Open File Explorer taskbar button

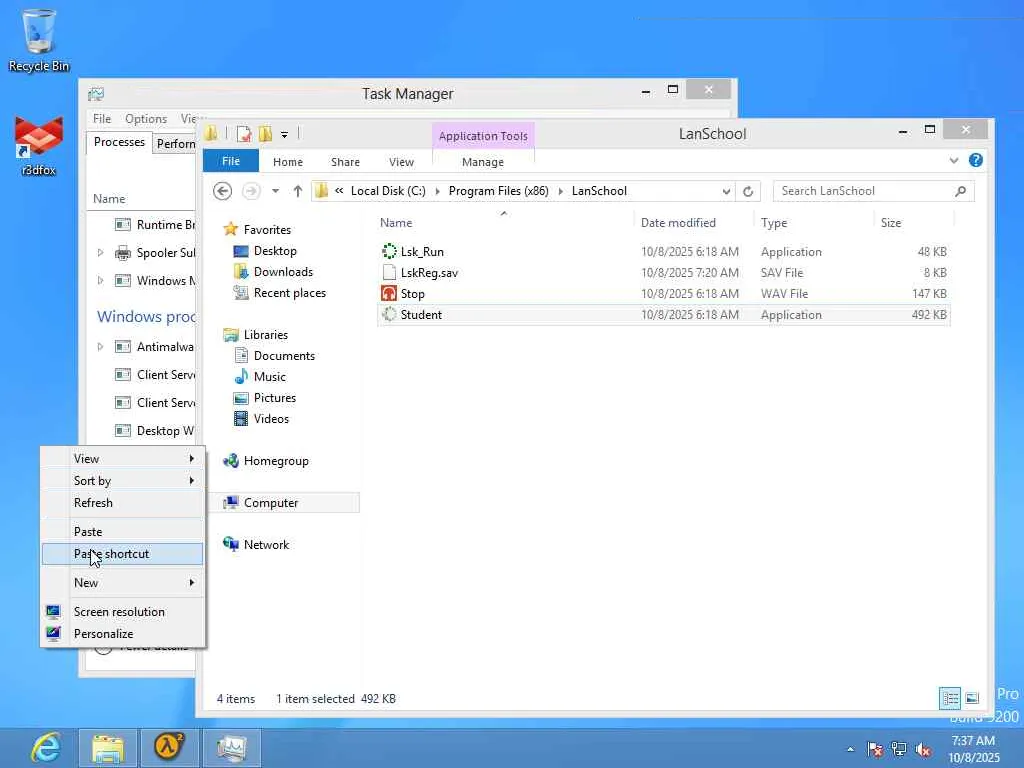108,748
